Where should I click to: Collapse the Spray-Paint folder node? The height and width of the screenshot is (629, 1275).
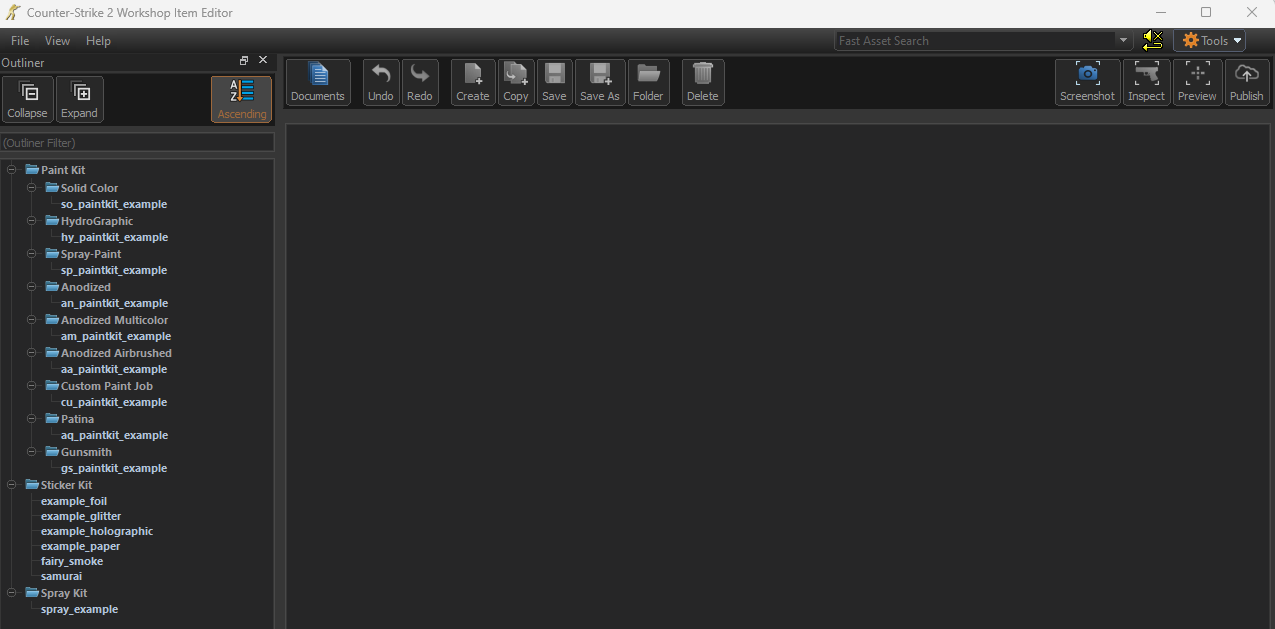tap(32, 254)
